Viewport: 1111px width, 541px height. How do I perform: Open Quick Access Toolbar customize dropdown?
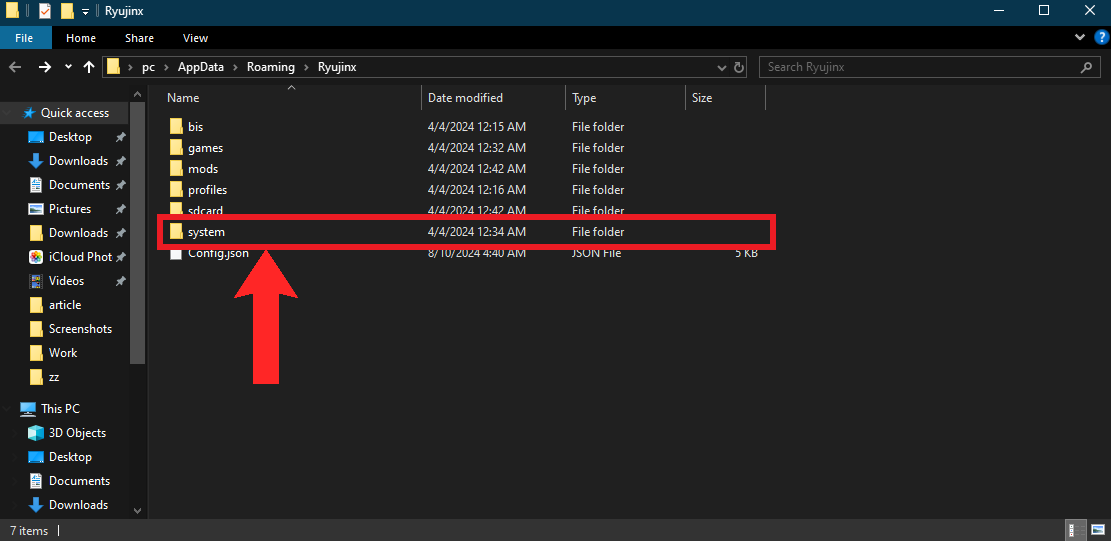tap(86, 12)
